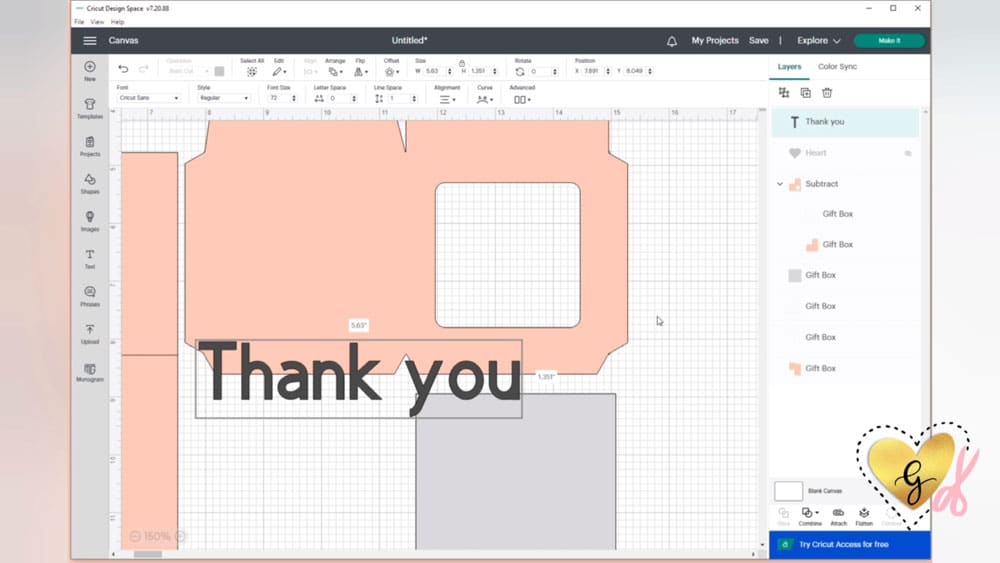Viewport: 1000px width, 563px height.
Task: Open notifications bell icon
Action: (672, 41)
